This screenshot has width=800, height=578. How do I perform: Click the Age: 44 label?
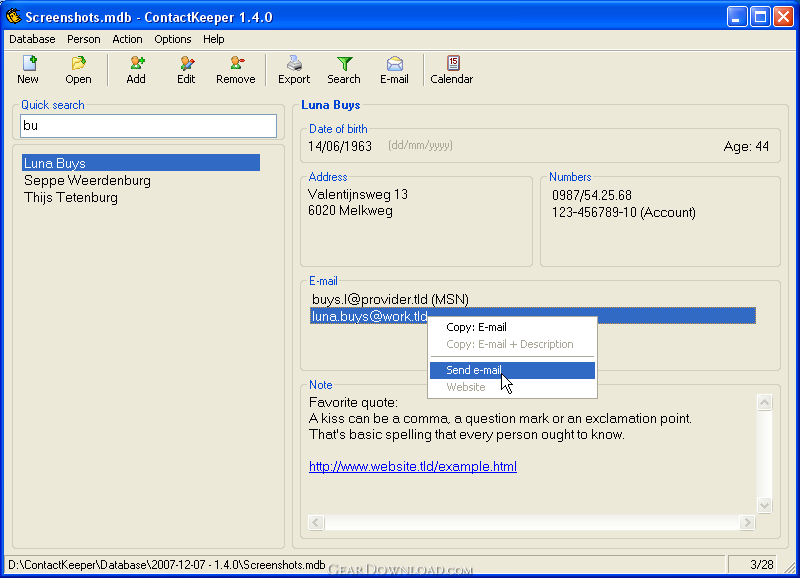746,147
